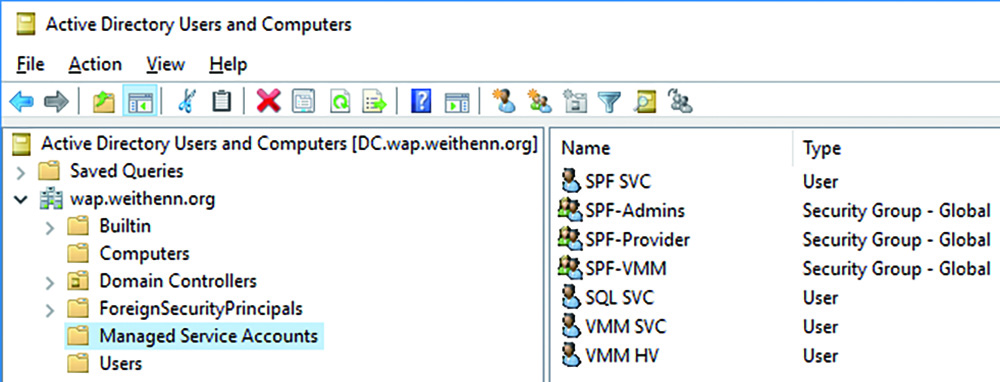
Task: Click Add to group toolbar icon
Action: pyautogui.click(x=680, y=101)
